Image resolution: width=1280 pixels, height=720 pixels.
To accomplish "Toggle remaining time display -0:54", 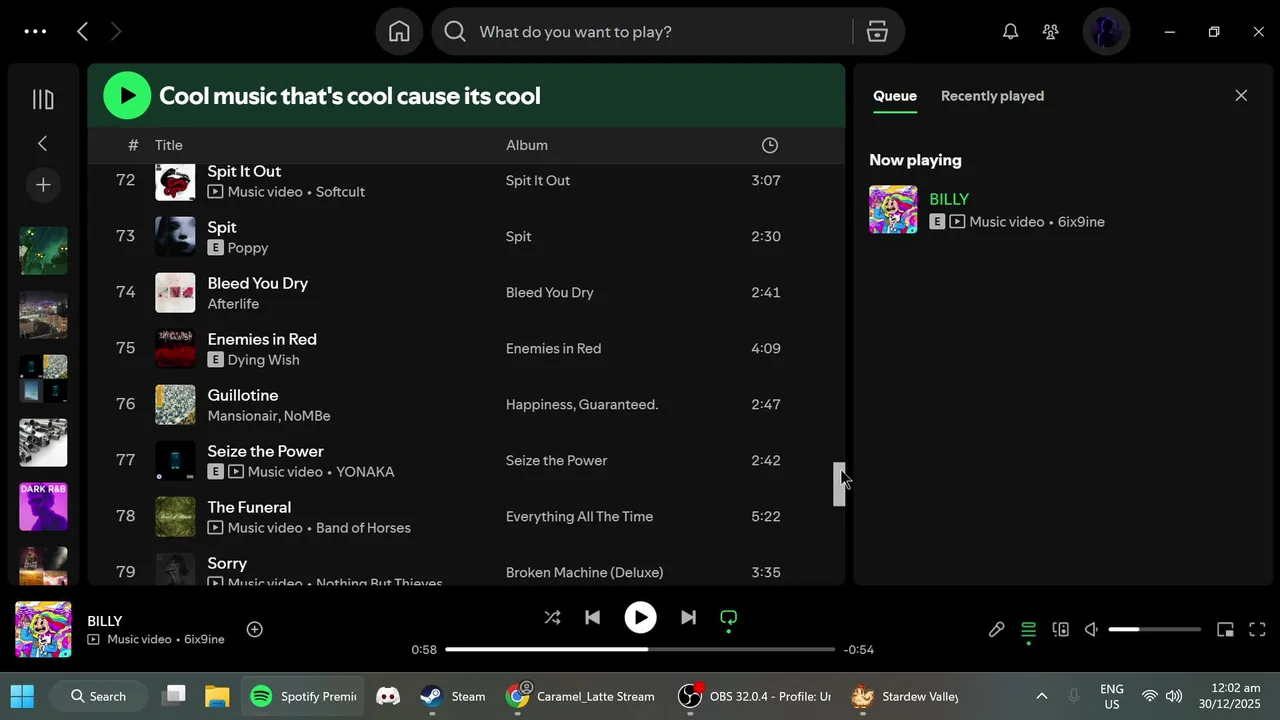I will [x=859, y=650].
